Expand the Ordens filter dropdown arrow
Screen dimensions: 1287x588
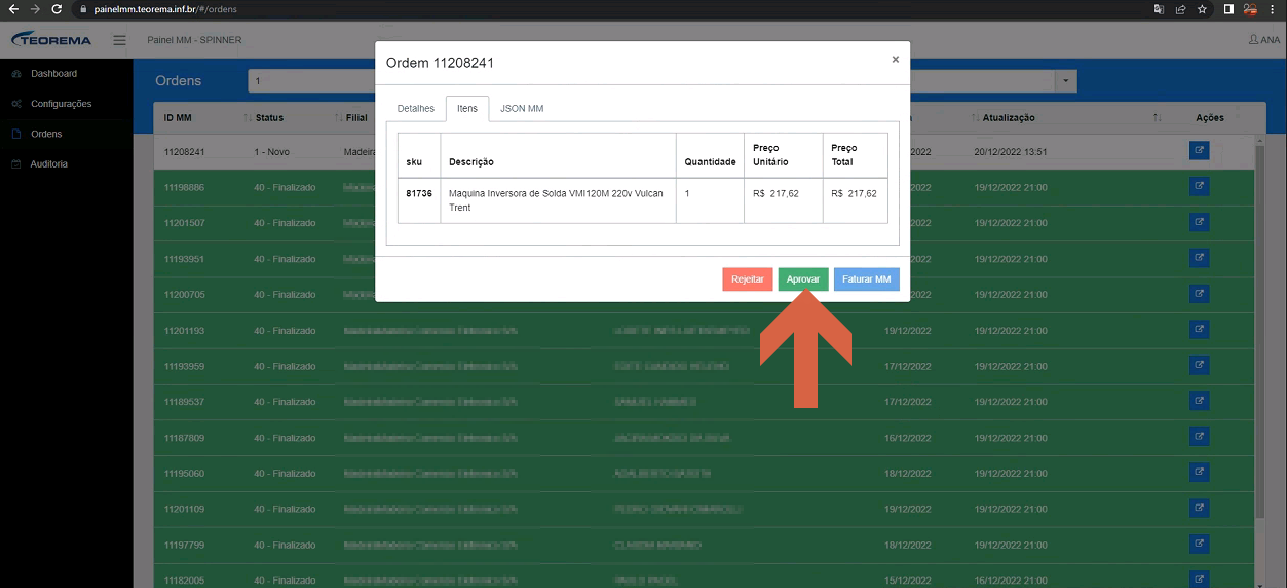click(x=1067, y=81)
